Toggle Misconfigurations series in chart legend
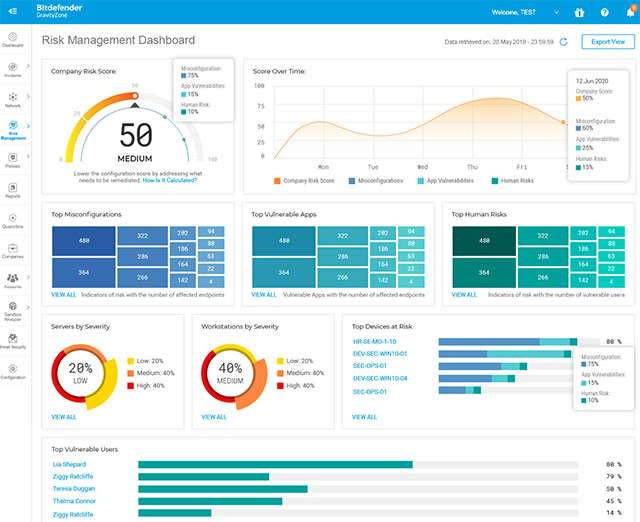The width and height of the screenshot is (640, 522). (x=379, y=181)
